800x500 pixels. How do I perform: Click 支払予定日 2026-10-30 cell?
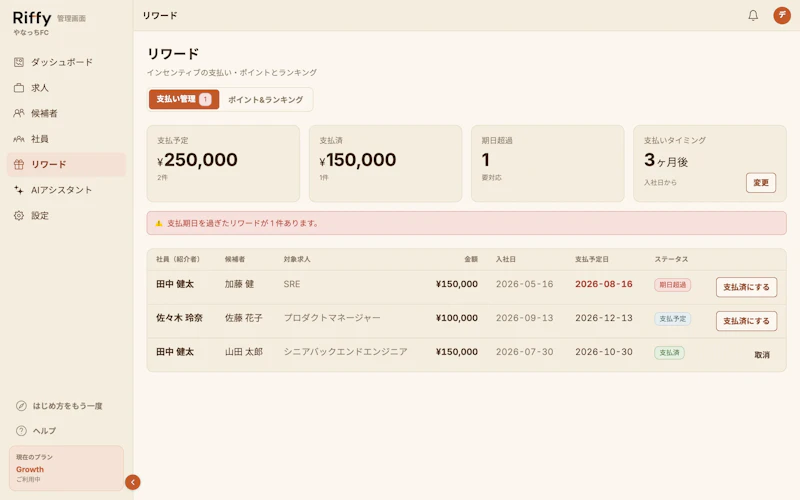(604, 352)
